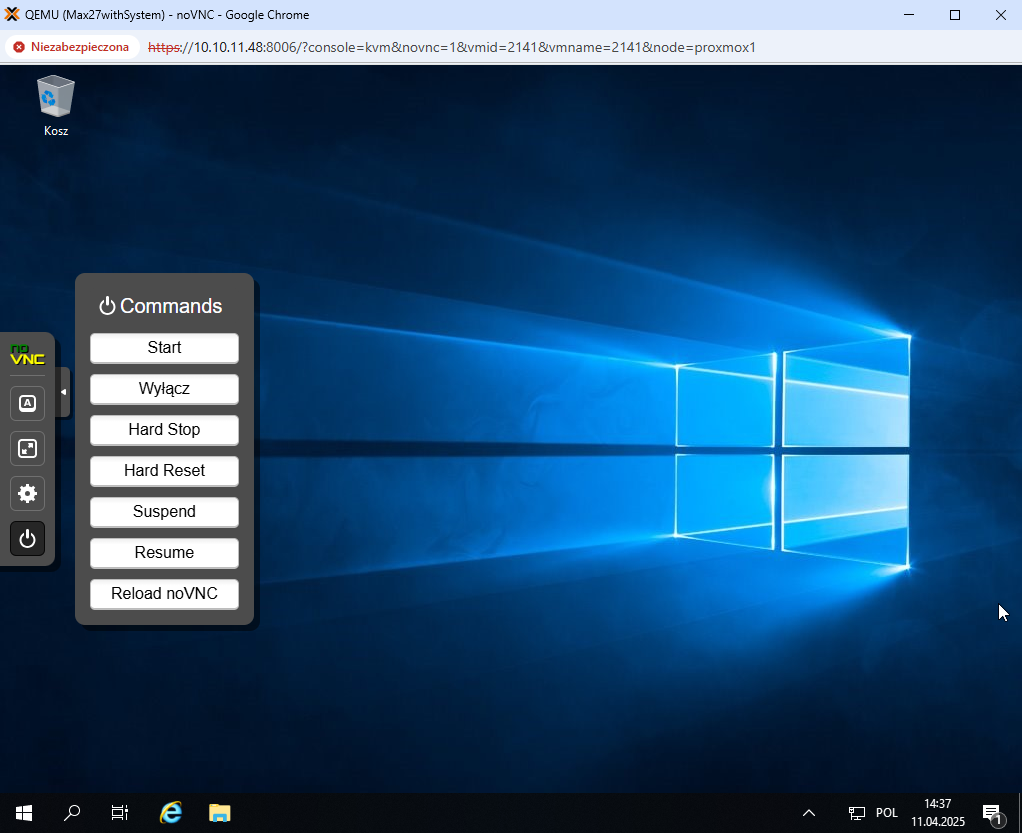Click the noVNC logo in the control bar
Viewport: 1022px width, 833px height.
pos(27,355)
